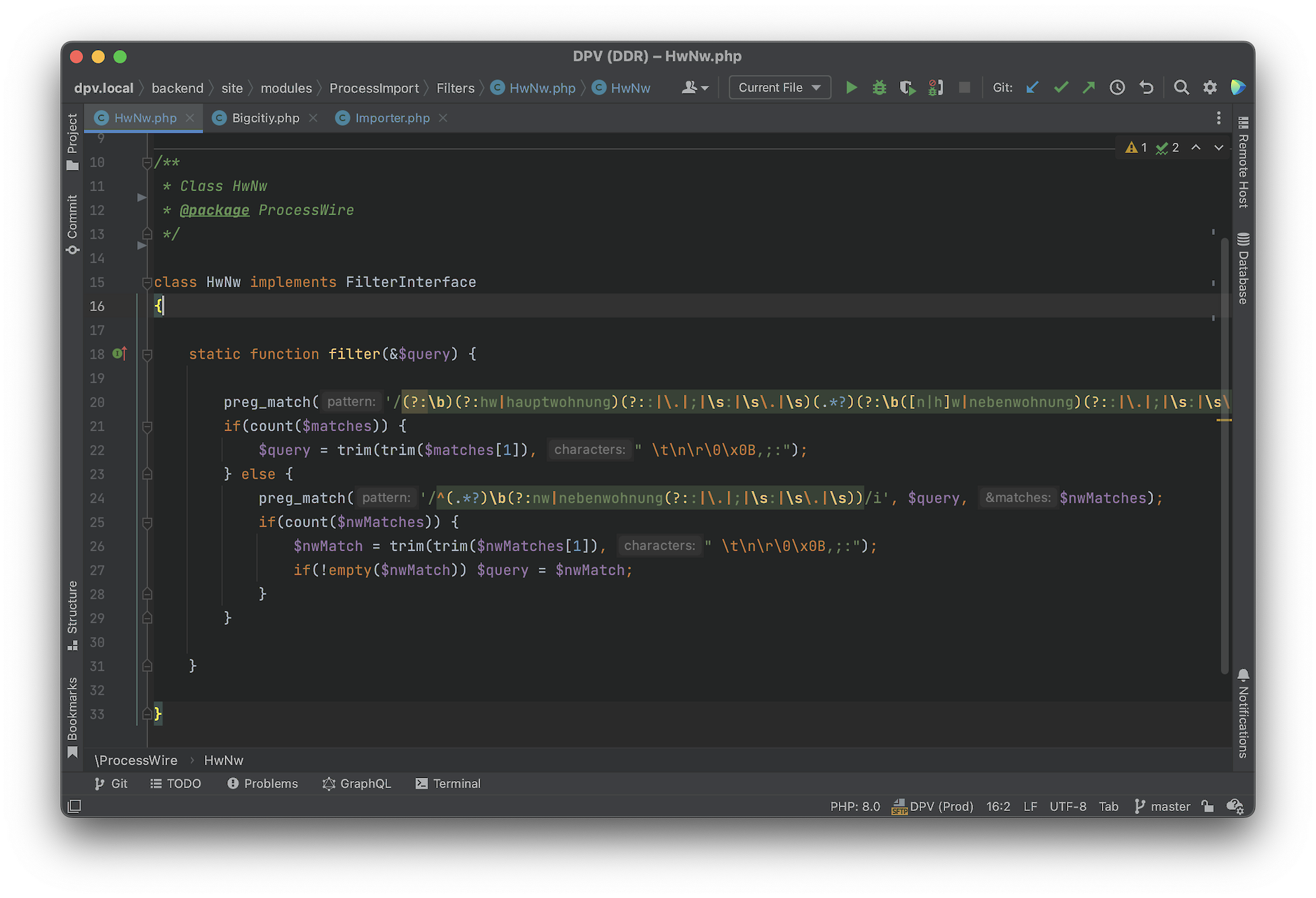Toggle the Bookmarks tool window
The height and width of the screenshot is (898, 1316).
tap(72, 718)
